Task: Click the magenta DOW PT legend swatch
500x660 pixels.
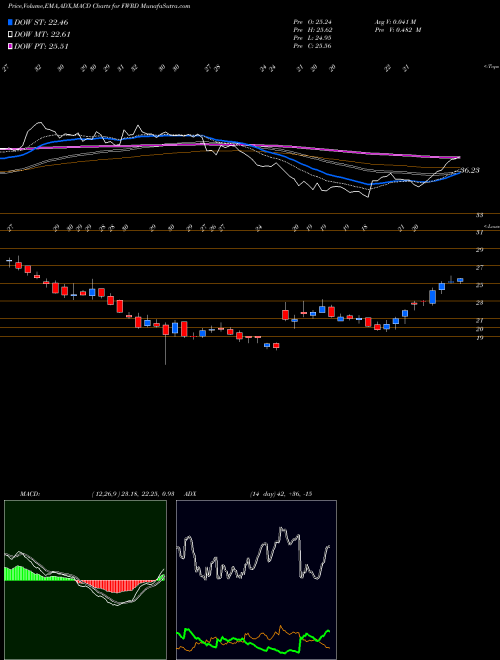Action: pos(10,46)
